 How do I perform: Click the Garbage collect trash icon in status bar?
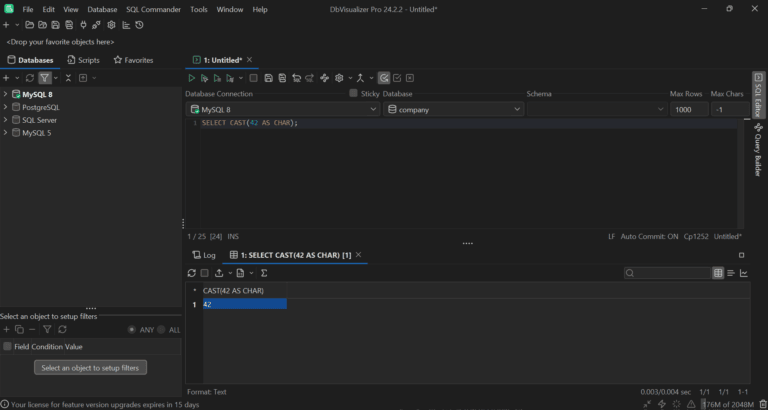pyautogui.click(x=763, y=405)
